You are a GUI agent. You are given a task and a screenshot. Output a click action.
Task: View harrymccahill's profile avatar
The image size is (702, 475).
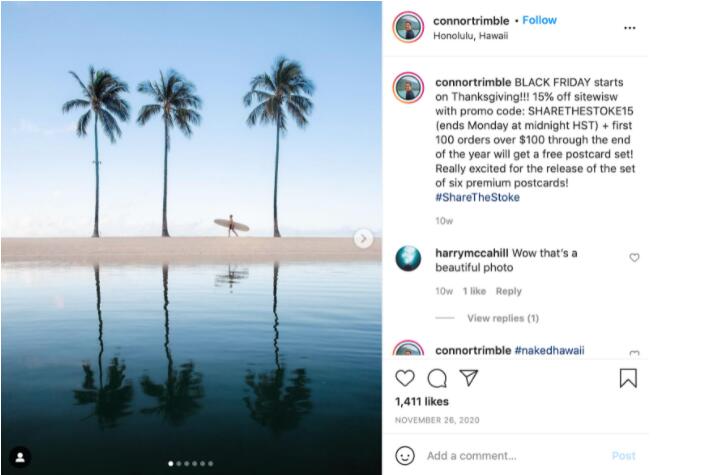[408, 259]
